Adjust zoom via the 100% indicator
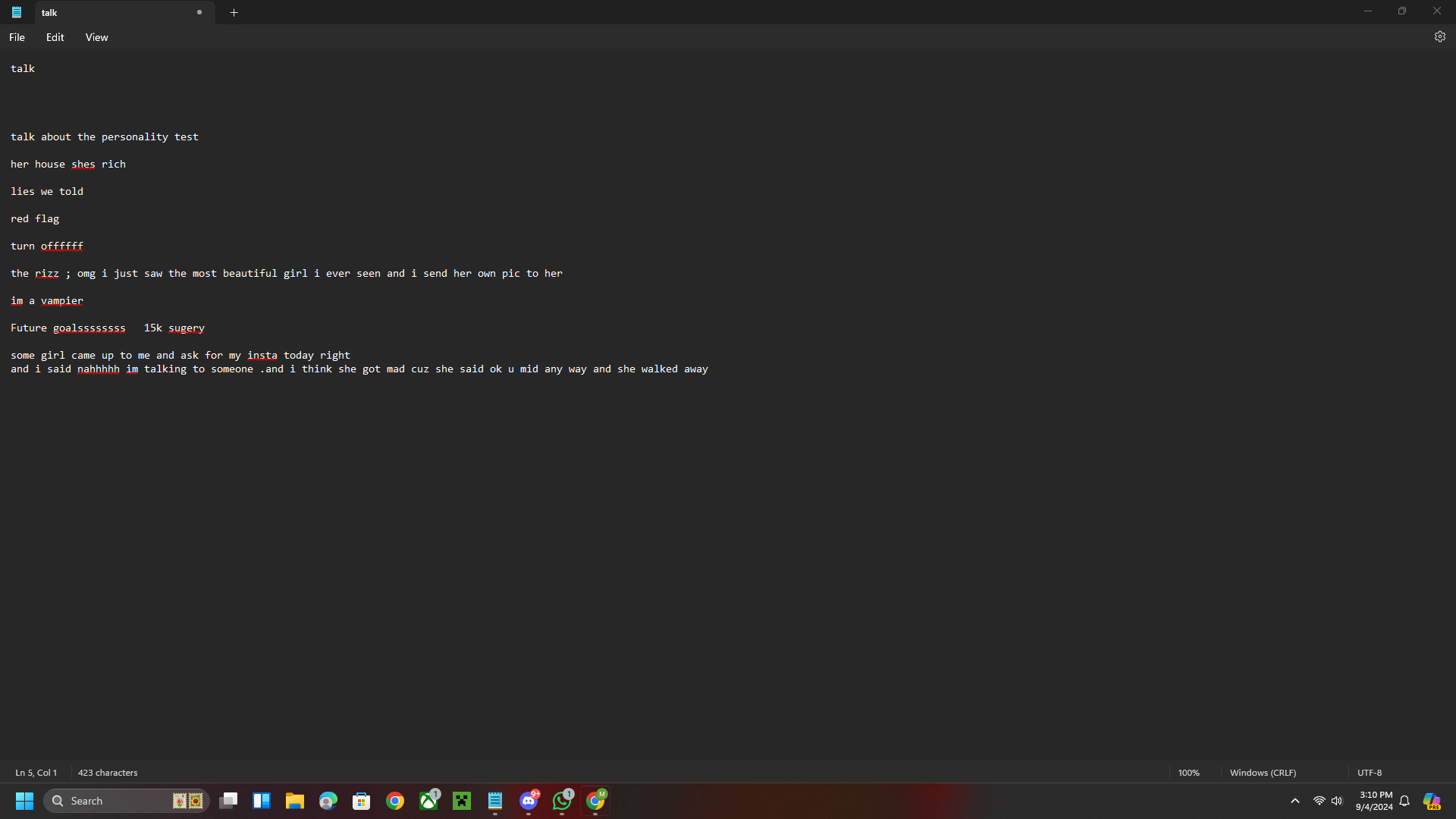 tap(1189, 772)
